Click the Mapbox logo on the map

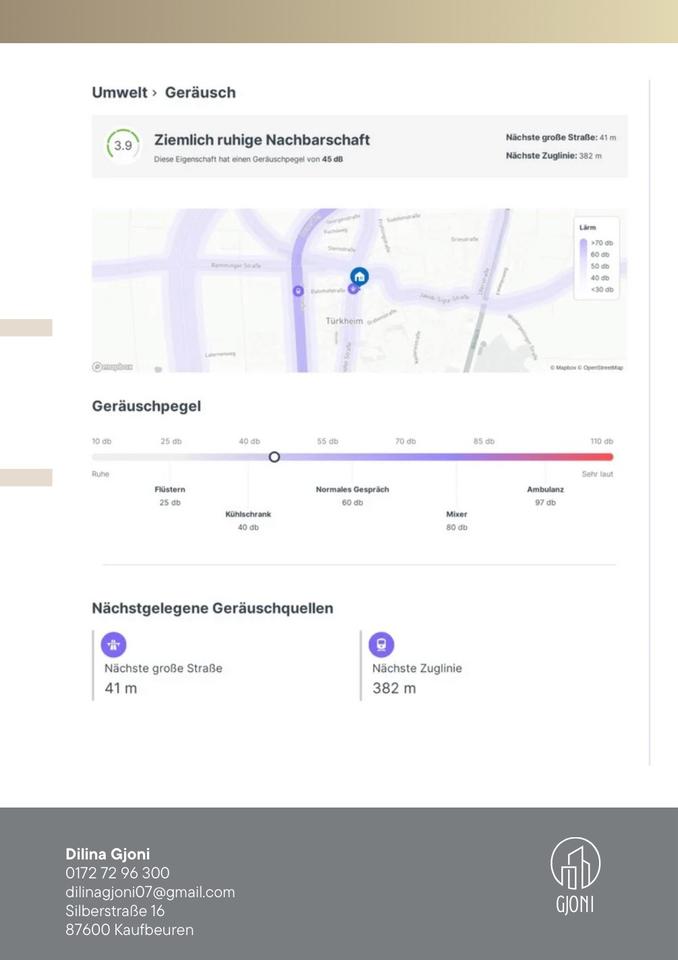click(112, 367)
